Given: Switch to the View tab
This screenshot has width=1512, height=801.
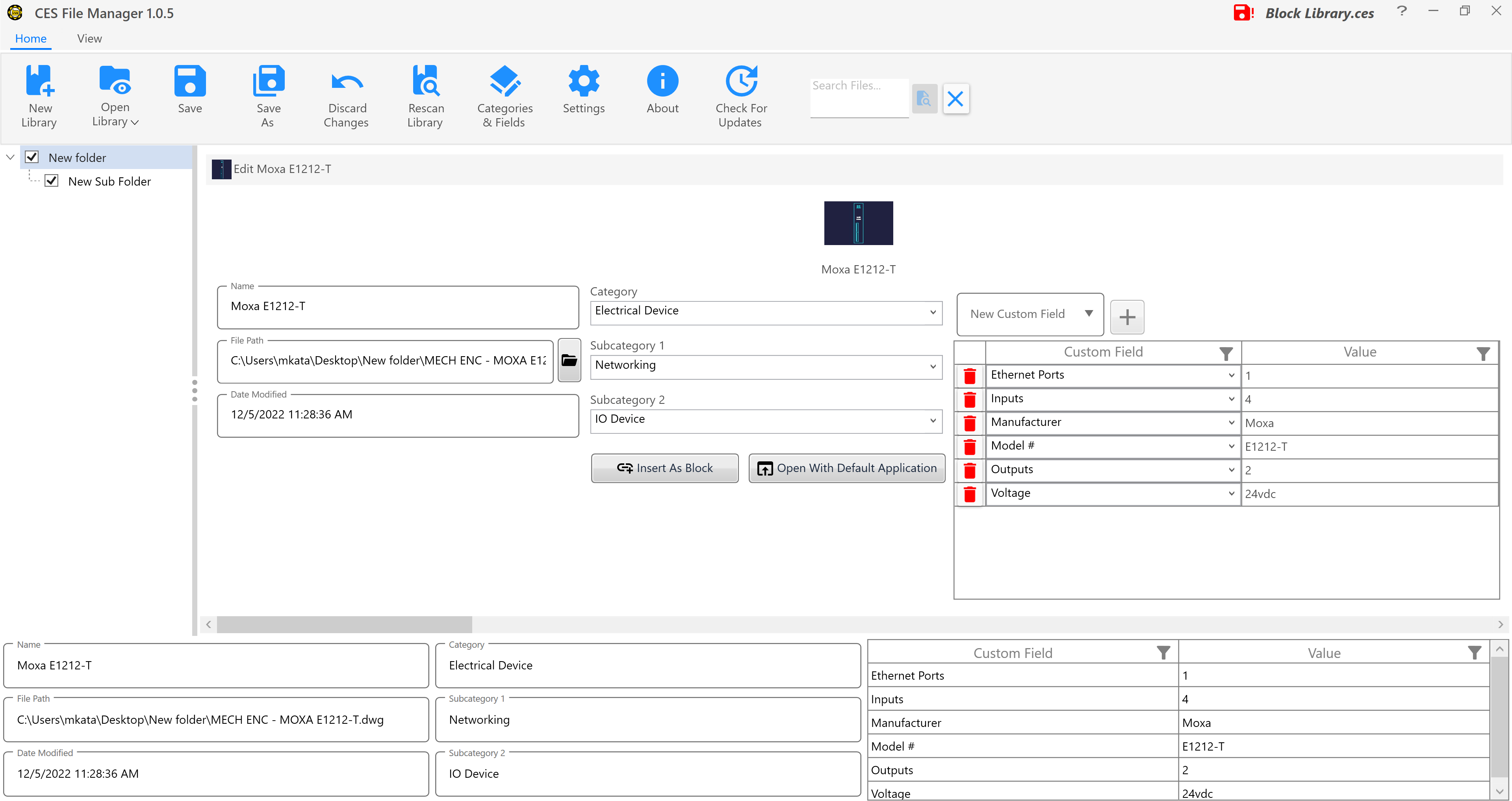Looking at the screenshot, I should coord(89,39).
